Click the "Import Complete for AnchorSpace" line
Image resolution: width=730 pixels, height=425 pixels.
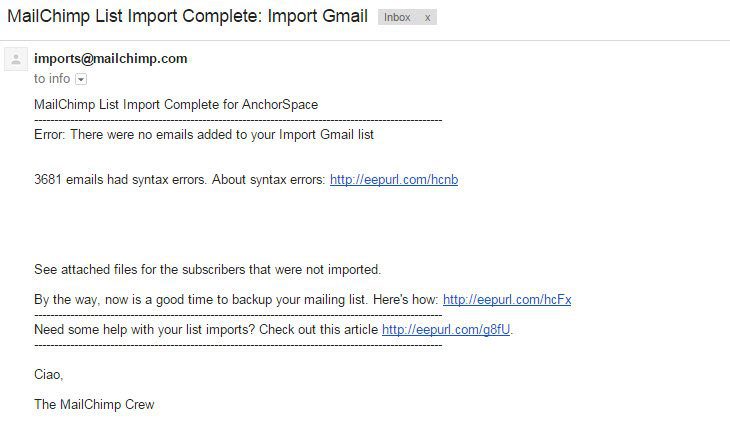176,104
